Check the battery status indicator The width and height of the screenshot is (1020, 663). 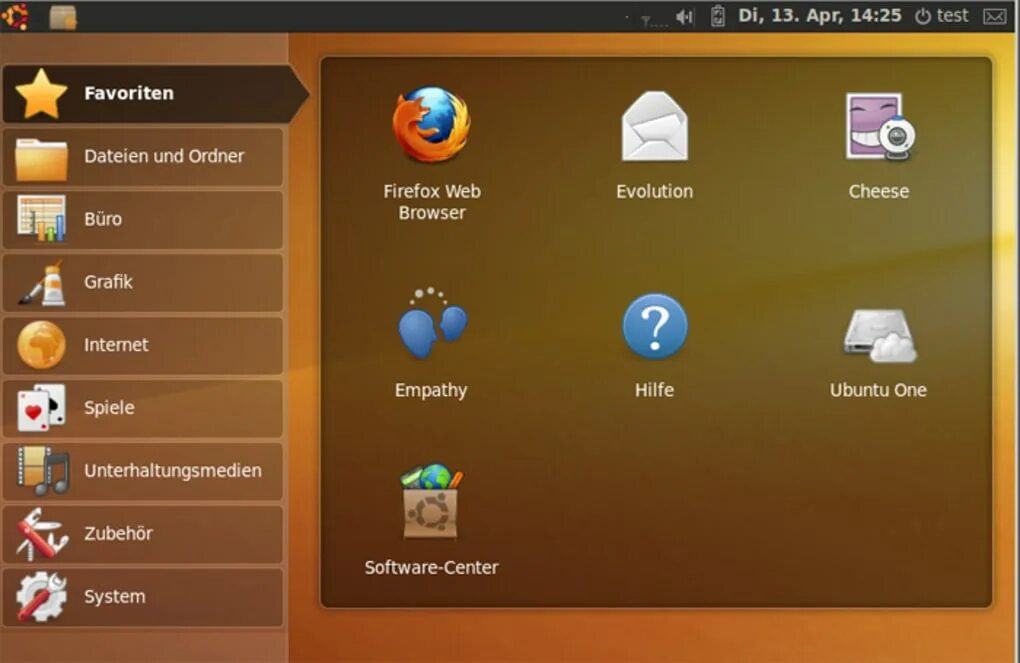coord(718,16)
